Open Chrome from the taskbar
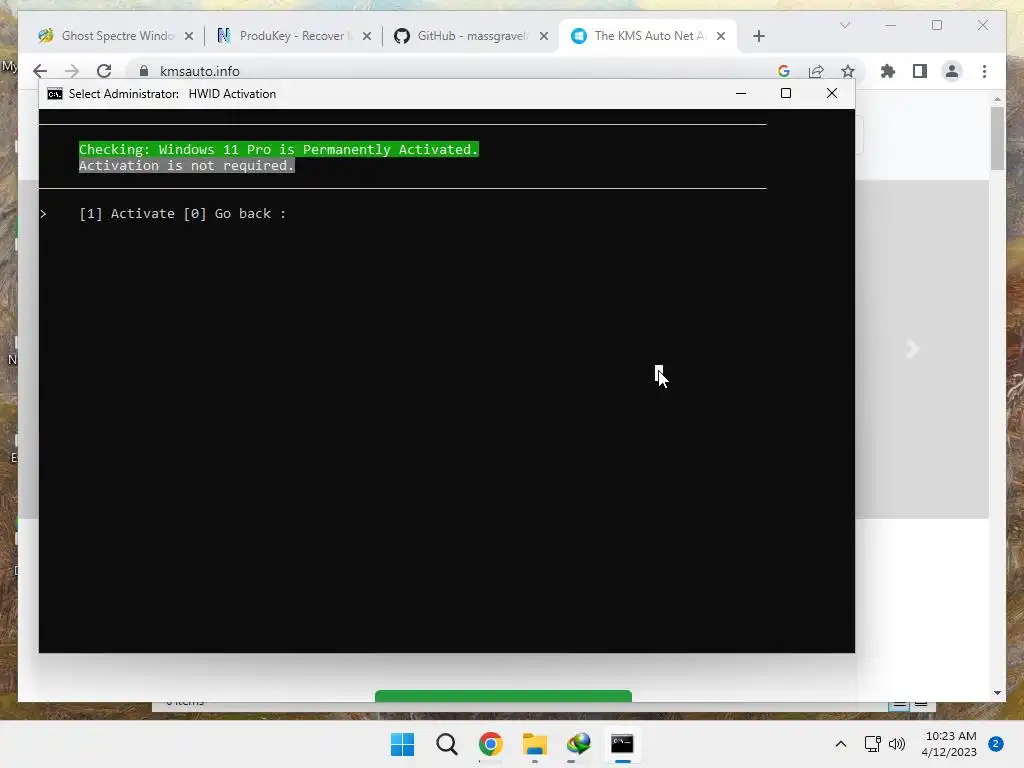This screenshot has height=768, width=1024. pos(490,744)
